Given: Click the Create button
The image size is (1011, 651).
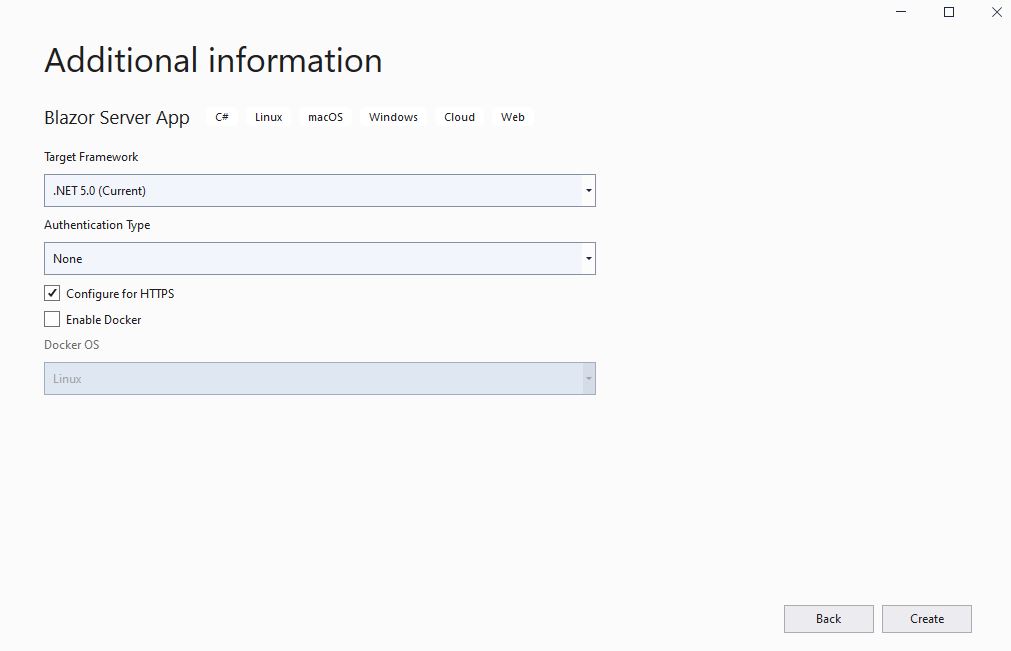Looking at the screenshot, I should [927, 619].
